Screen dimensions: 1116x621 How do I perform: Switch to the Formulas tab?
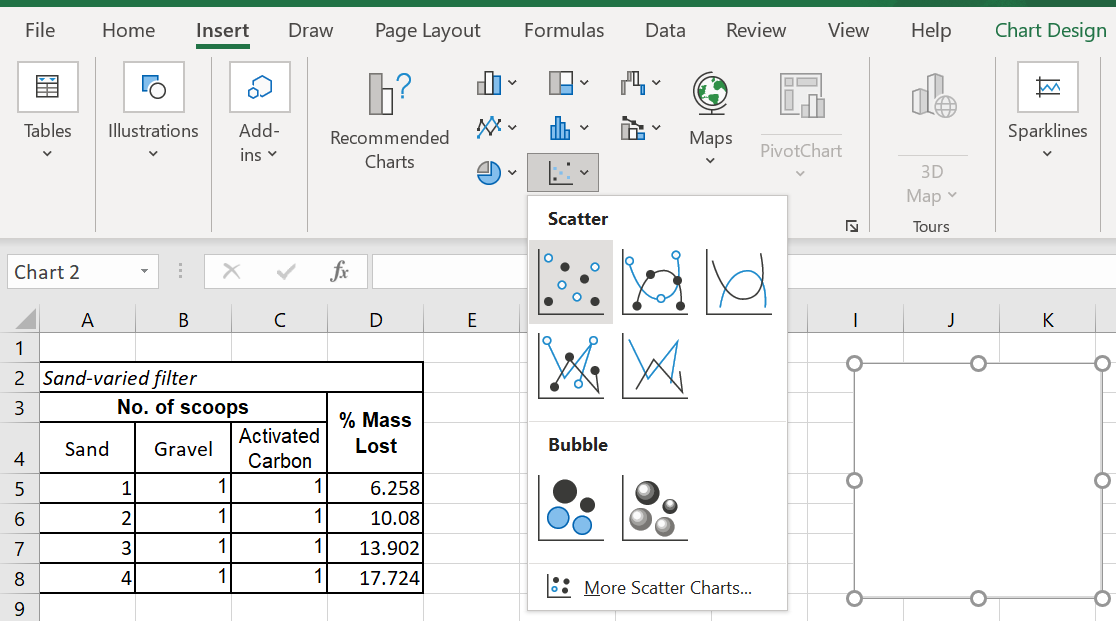(x=564, y=31)
